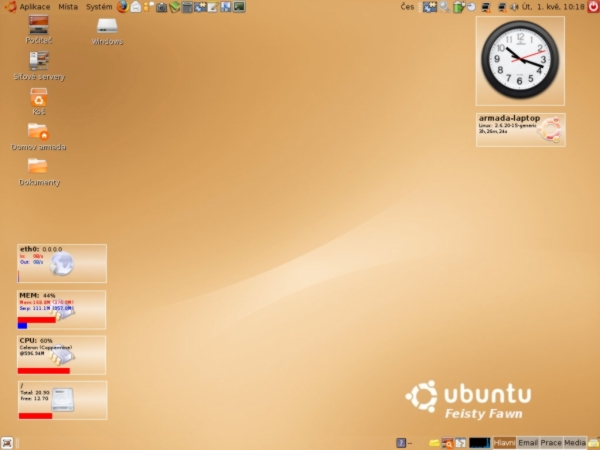The image size is (600, 450).
Task: Open the Koš trash desktop icon
Action: pos(39,101)
